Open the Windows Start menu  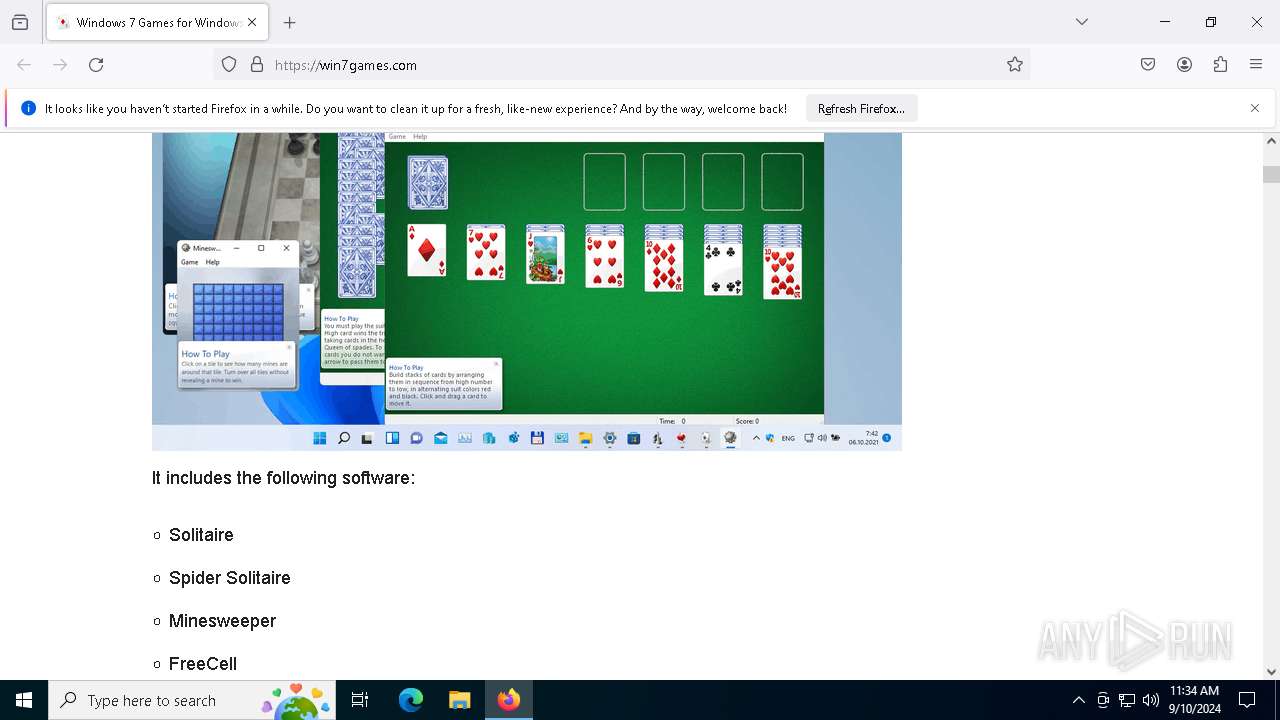pyautogui.click(x=24, y=700)
